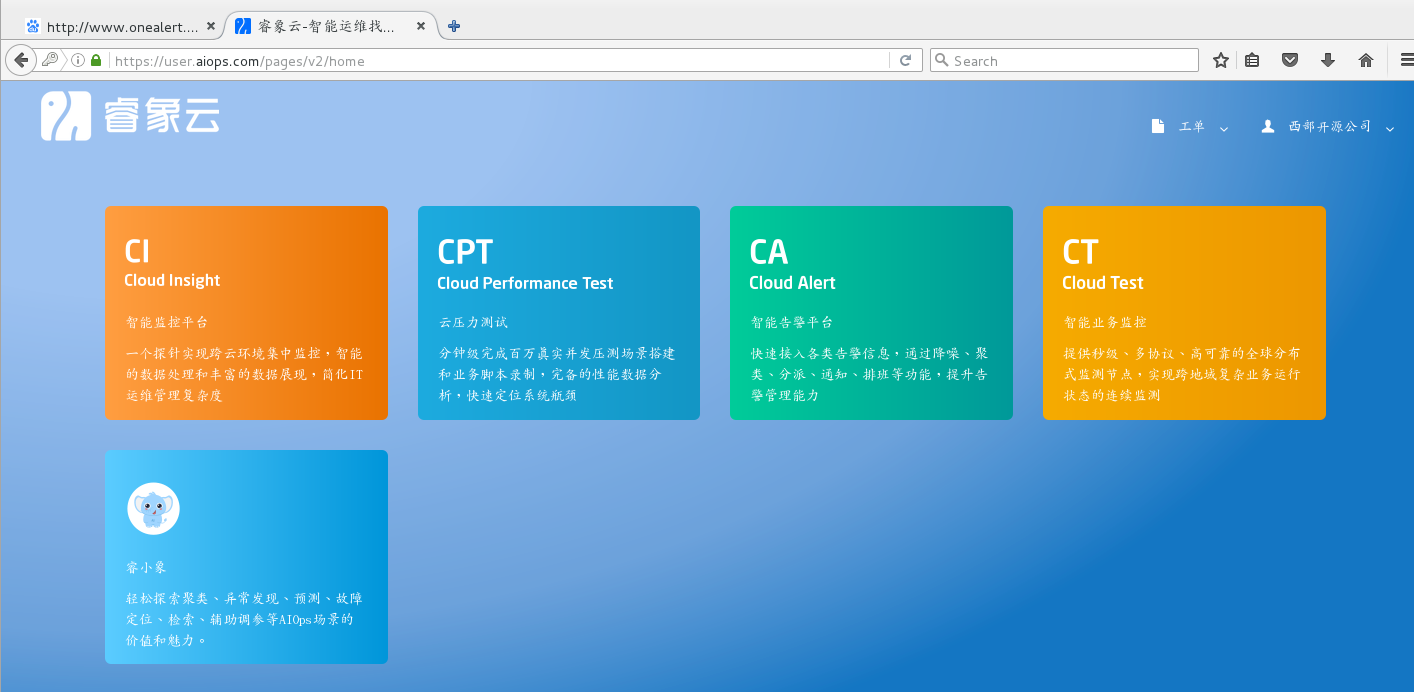
Task: Click the browser Back arrow button
Action: pos(21,60)
